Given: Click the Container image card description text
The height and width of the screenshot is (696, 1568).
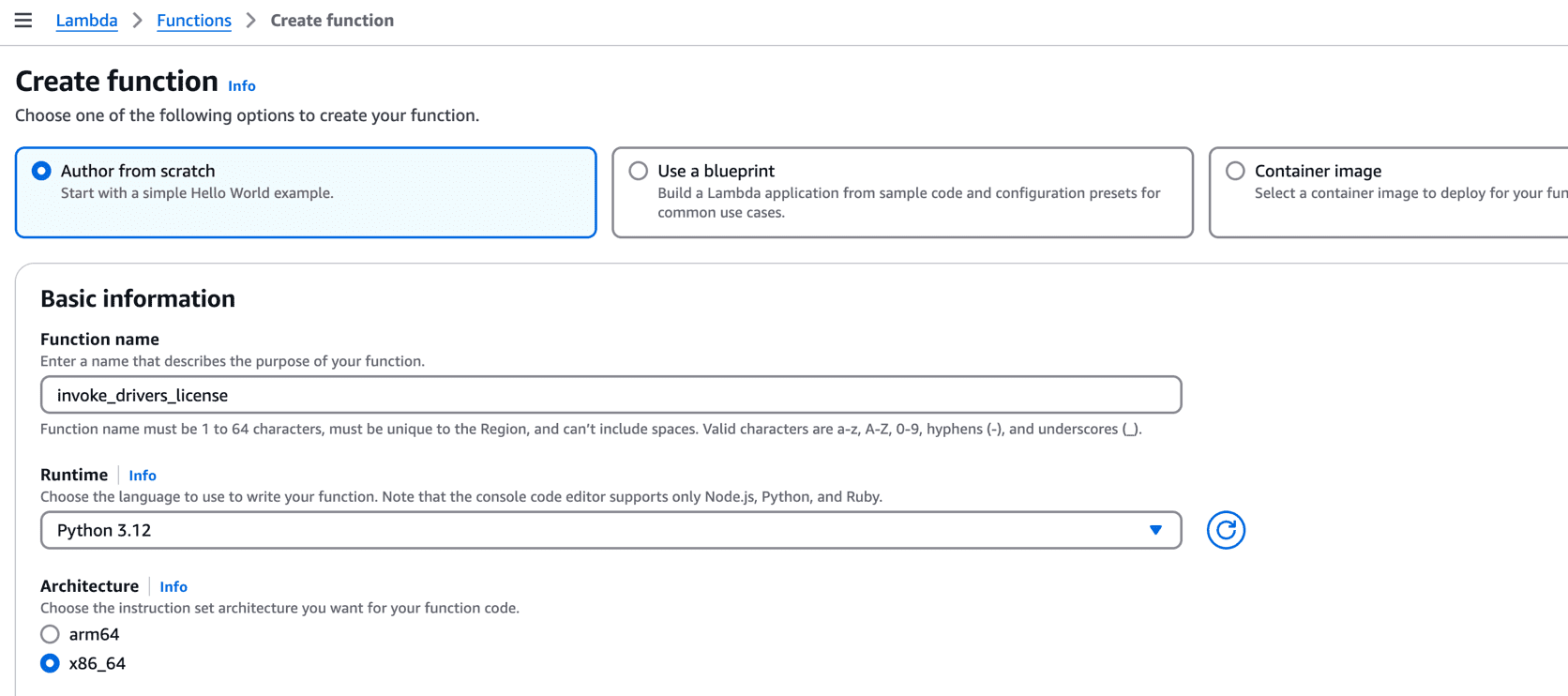Looking at the screenshot, I should [1409, 193].
